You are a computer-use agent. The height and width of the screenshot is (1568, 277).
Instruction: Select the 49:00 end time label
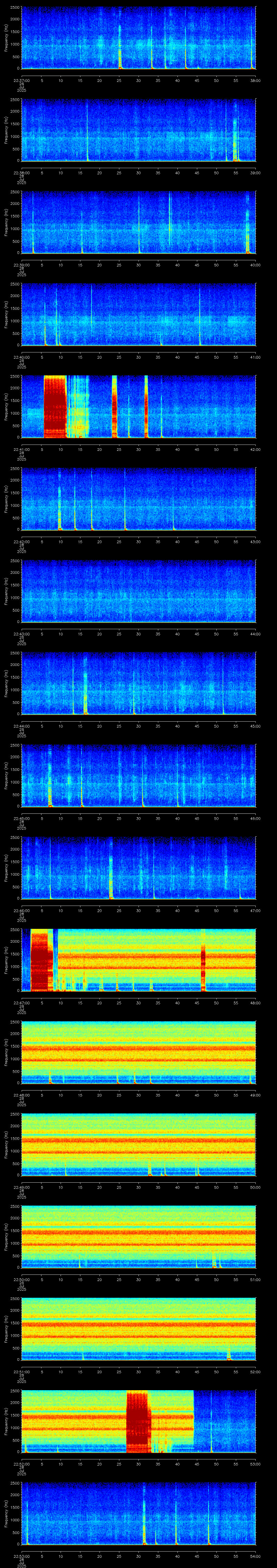(255, 1095)
